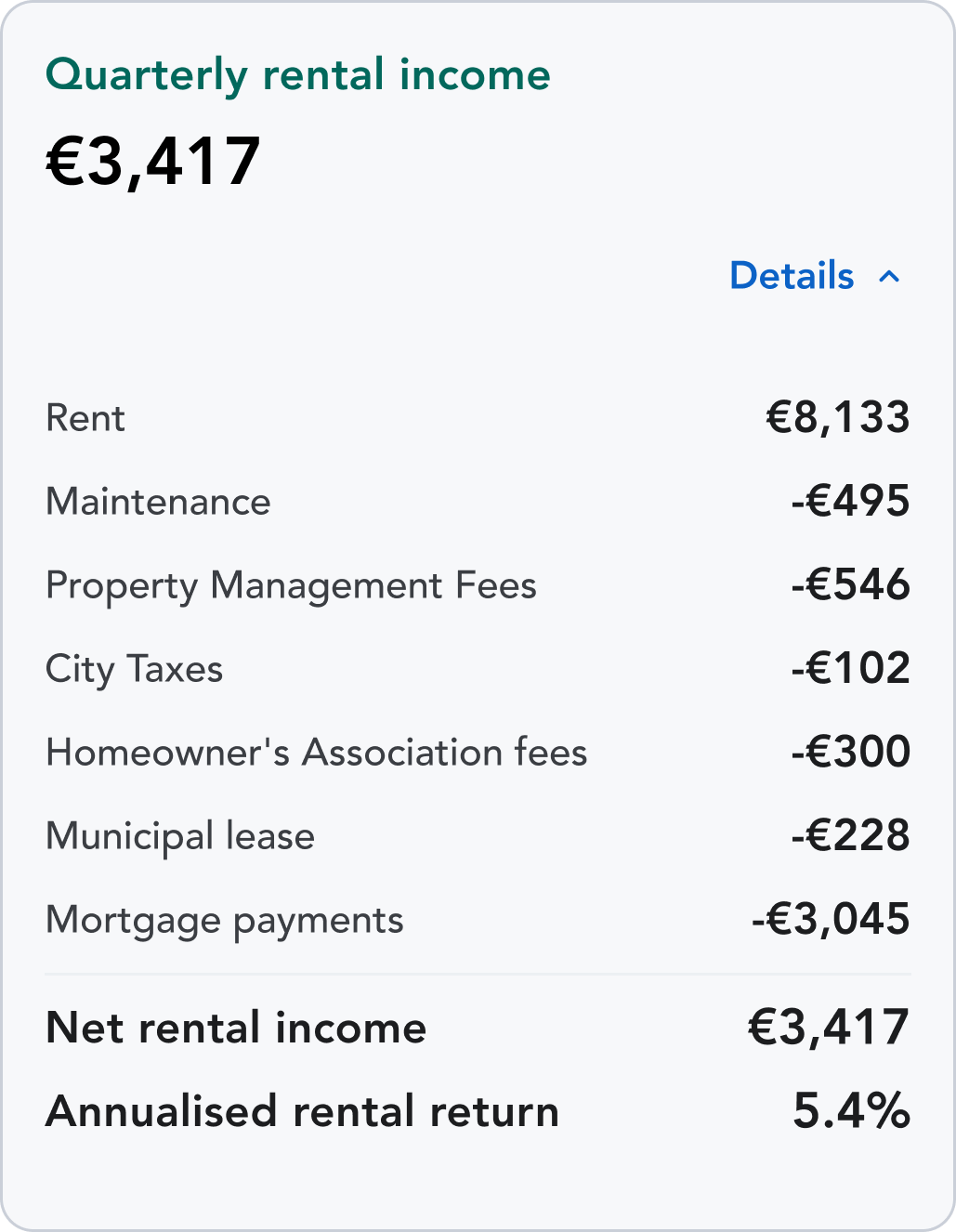This screenshot has height=1232, width=956.
Task: Click the City Taxes label
Action: coord(134,669)
